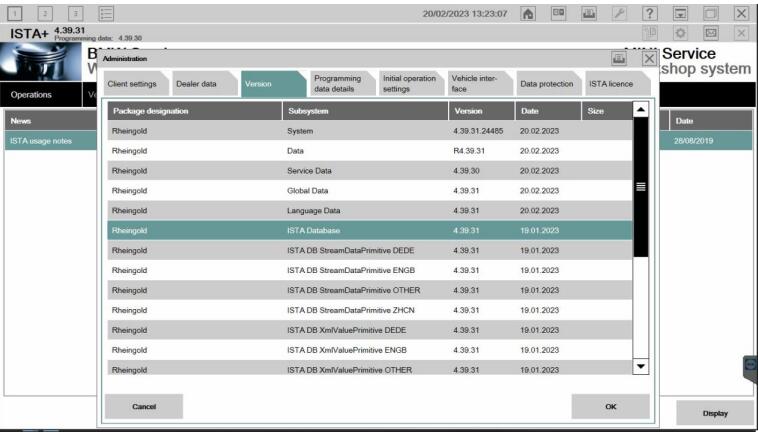
Task: Open the TeamViewer side panel handle
Action: point(750,368)
